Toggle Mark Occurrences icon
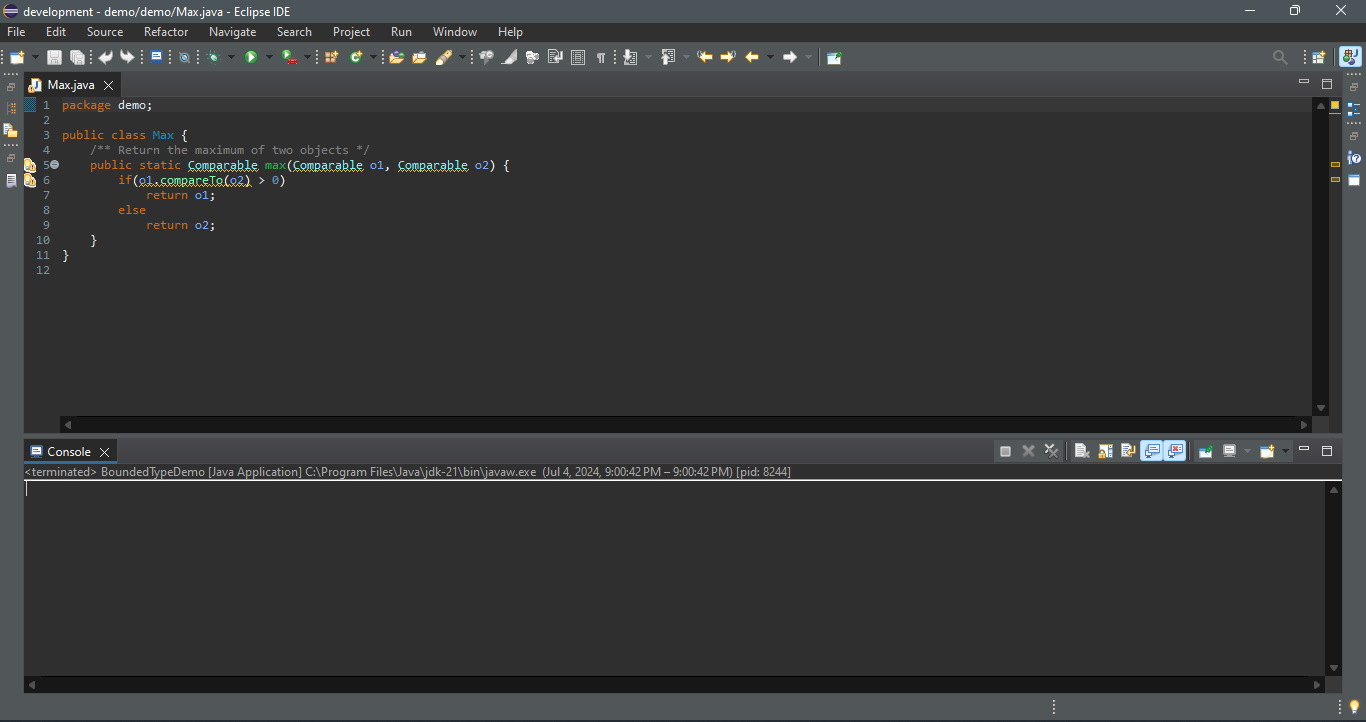 click(509, 57)
